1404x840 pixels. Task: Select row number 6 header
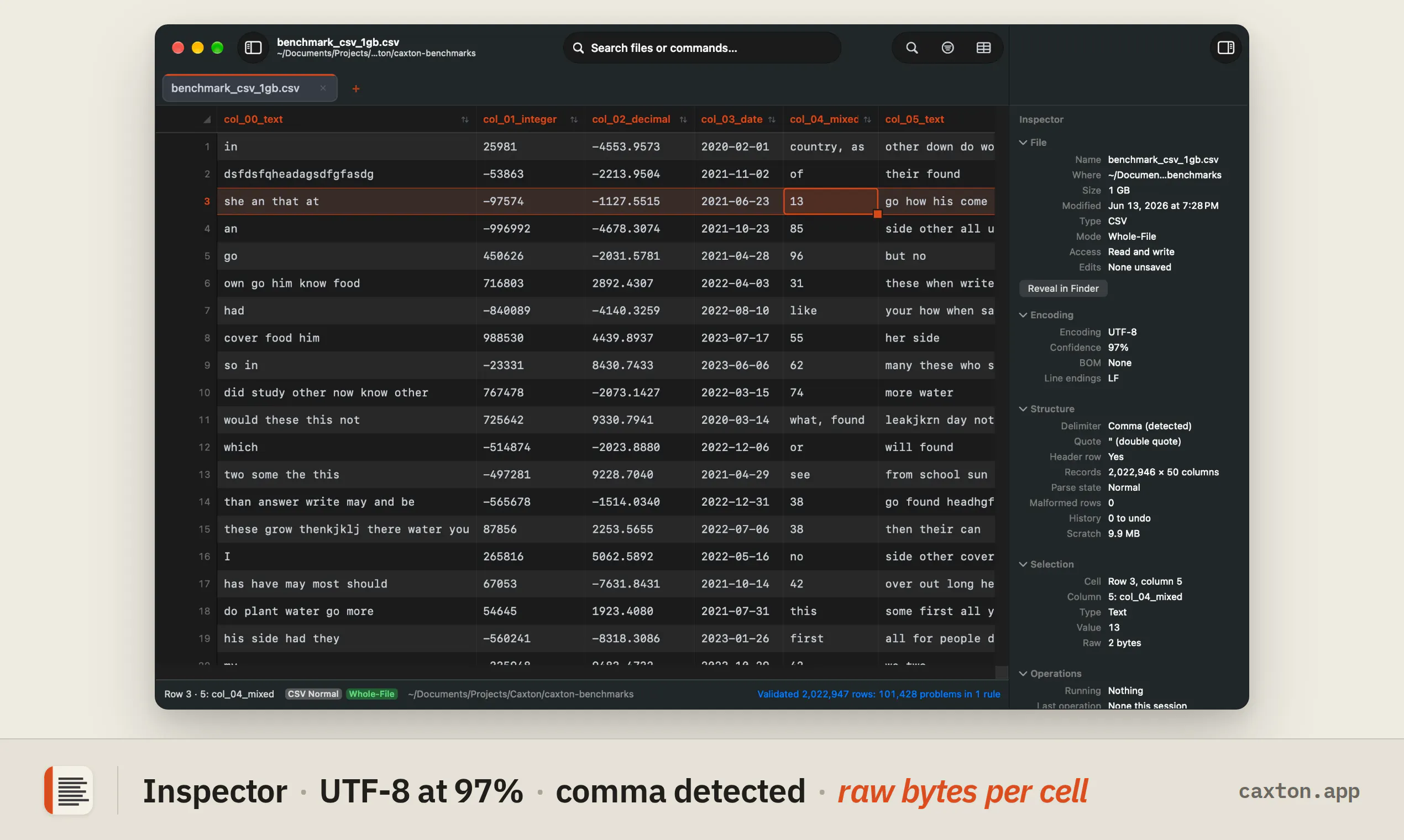pos(207,283)
